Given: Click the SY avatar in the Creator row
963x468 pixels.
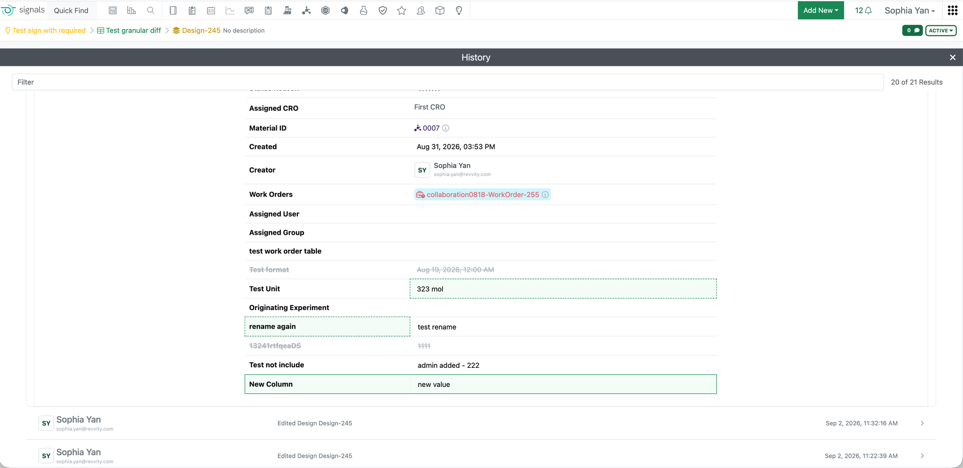Looking at the screenshot, I should (423, 170).
